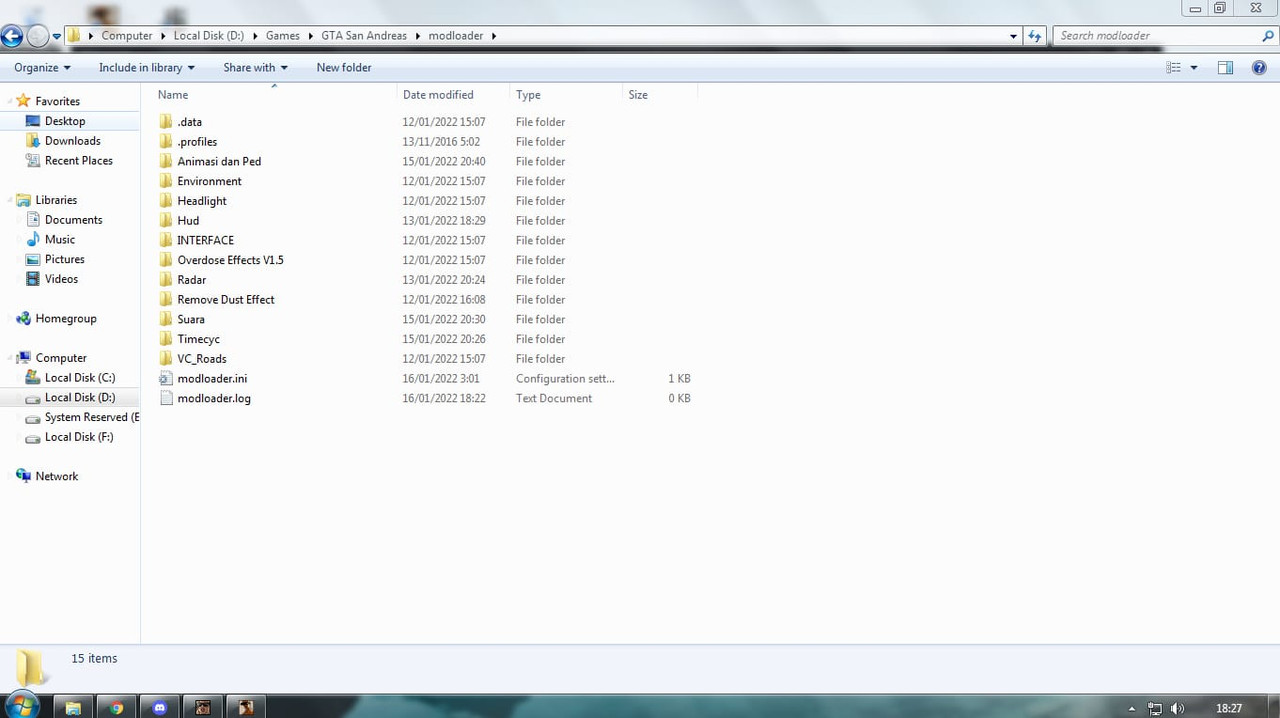Select the modloader.log file icon

point(166,398)
